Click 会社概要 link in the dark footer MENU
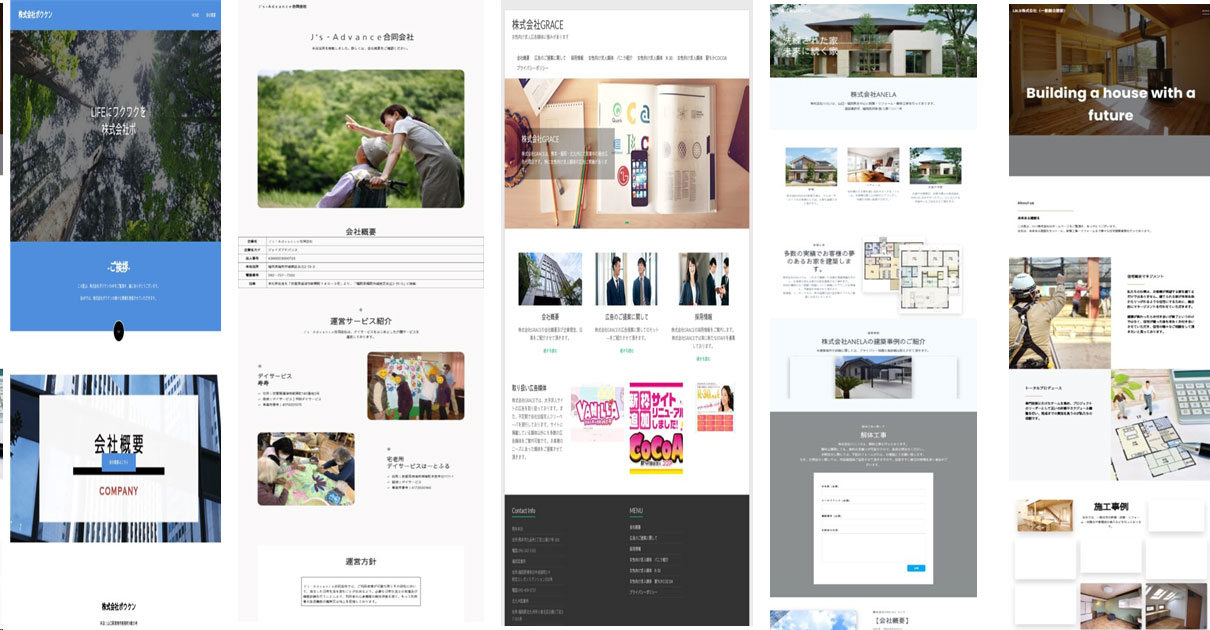1210x630 pixels. (636, 527)
